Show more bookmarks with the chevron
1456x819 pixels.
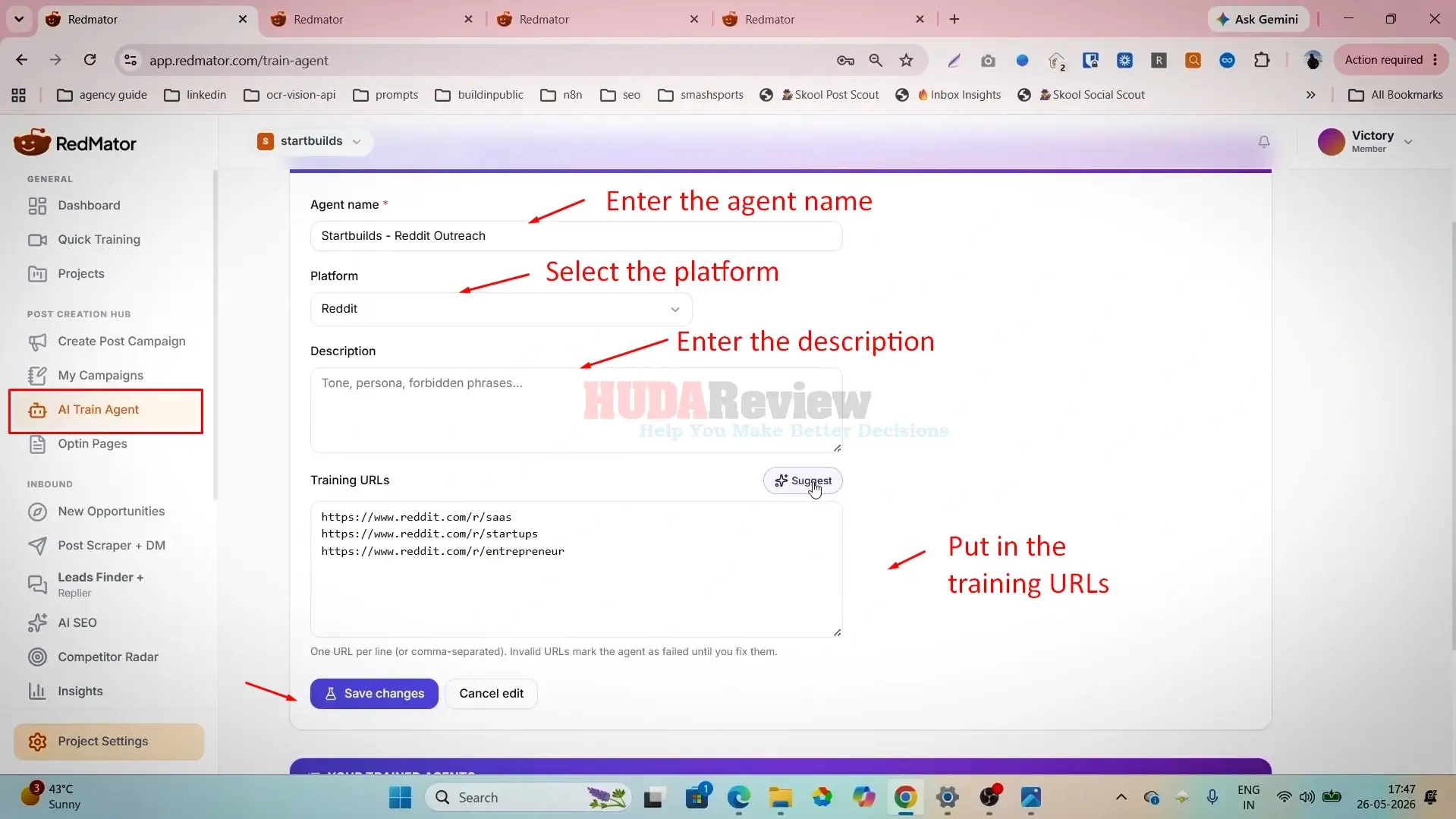(x=1310, y=95)
